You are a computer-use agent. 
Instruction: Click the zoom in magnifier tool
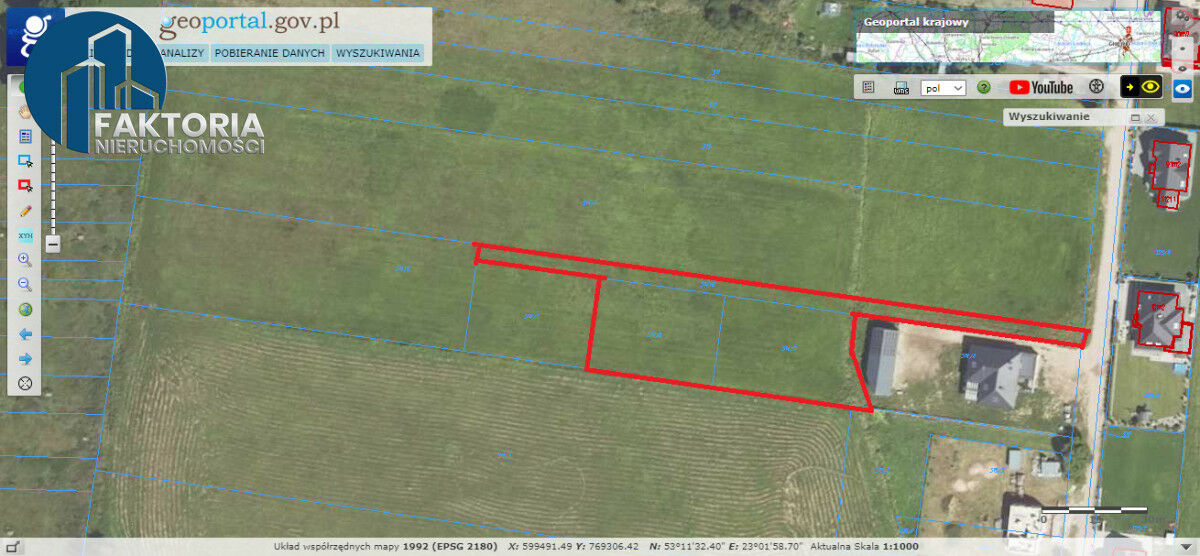click(25, 260)
